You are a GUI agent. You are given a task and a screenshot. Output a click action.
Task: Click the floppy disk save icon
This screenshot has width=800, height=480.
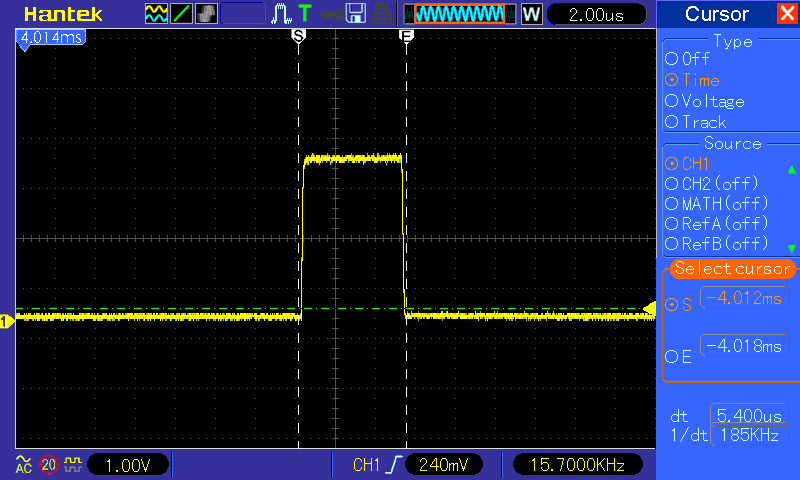(x=355, y=14)
